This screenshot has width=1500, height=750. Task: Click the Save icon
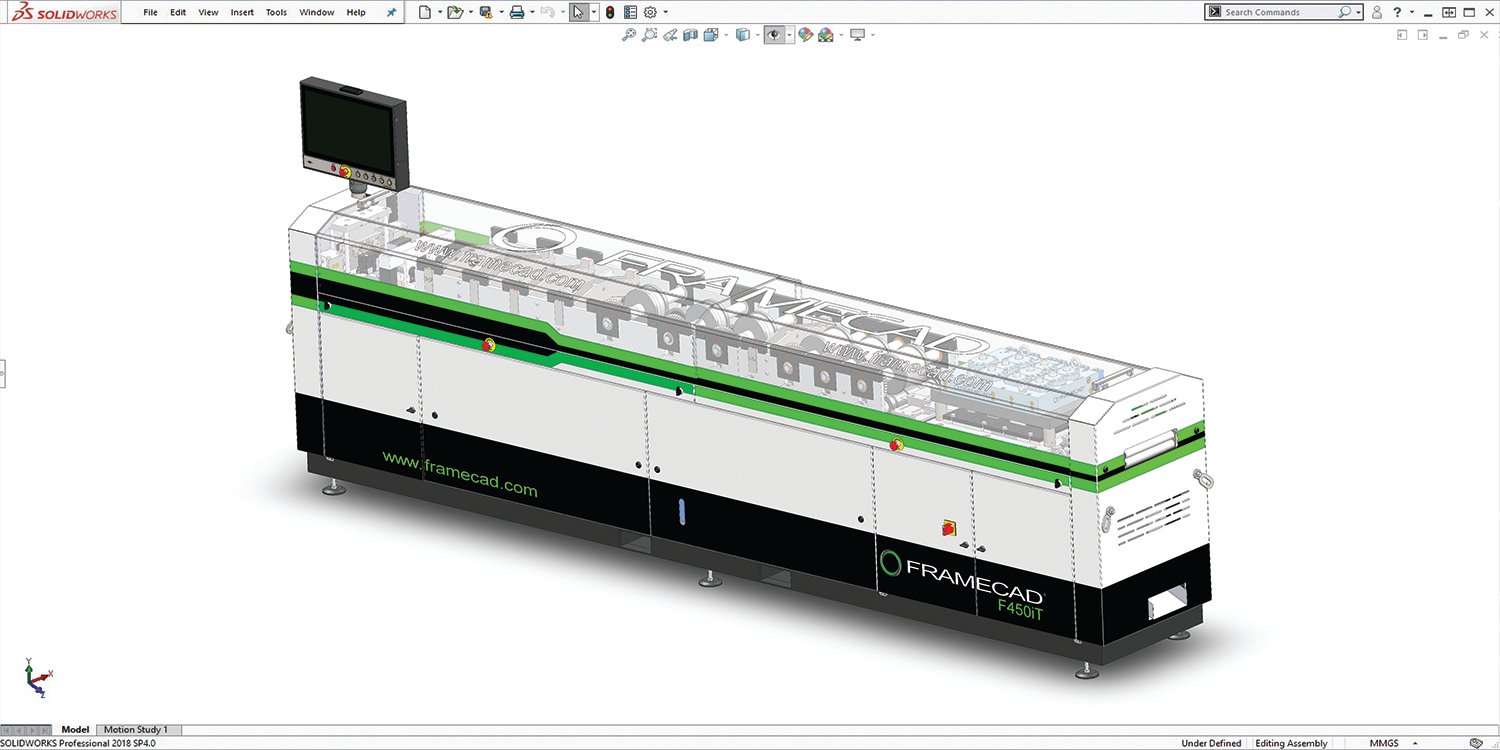(x=486, y=12)
